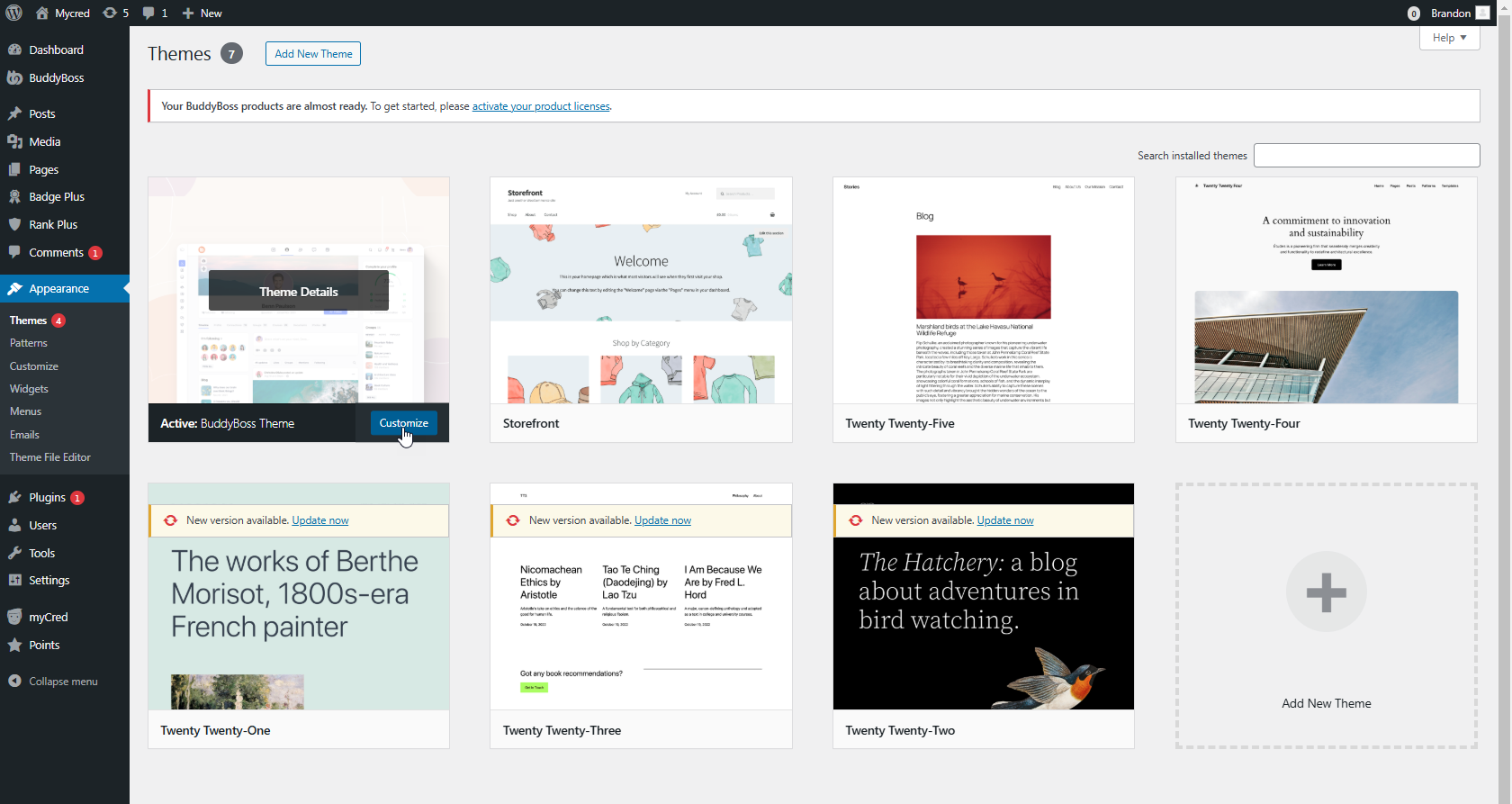This screenshot has height=804, width=1512.
Task: Click update icon on Twenty Twenty-One notice
Action: point(170,520)
